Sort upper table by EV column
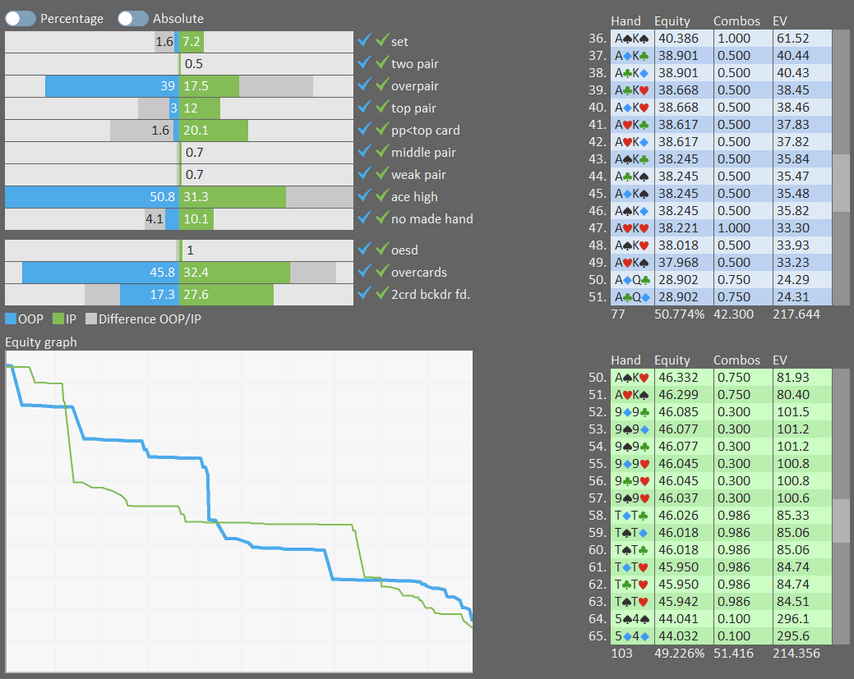This screenshot has width=854, height=679. click(779, 21)
